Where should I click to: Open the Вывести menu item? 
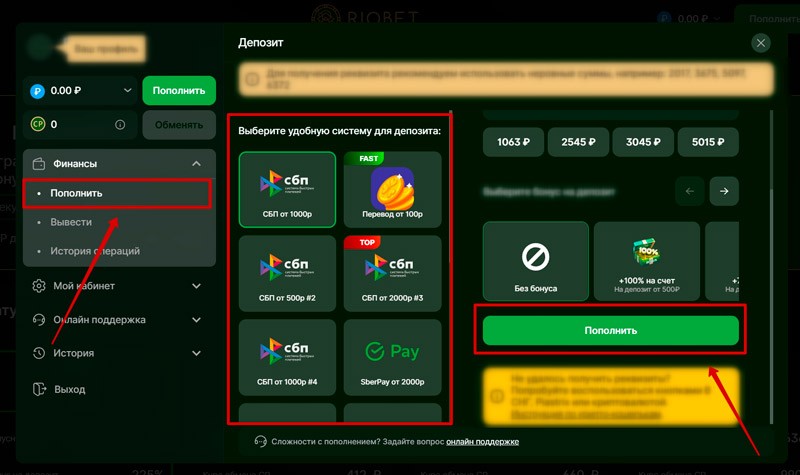(71, 222)
